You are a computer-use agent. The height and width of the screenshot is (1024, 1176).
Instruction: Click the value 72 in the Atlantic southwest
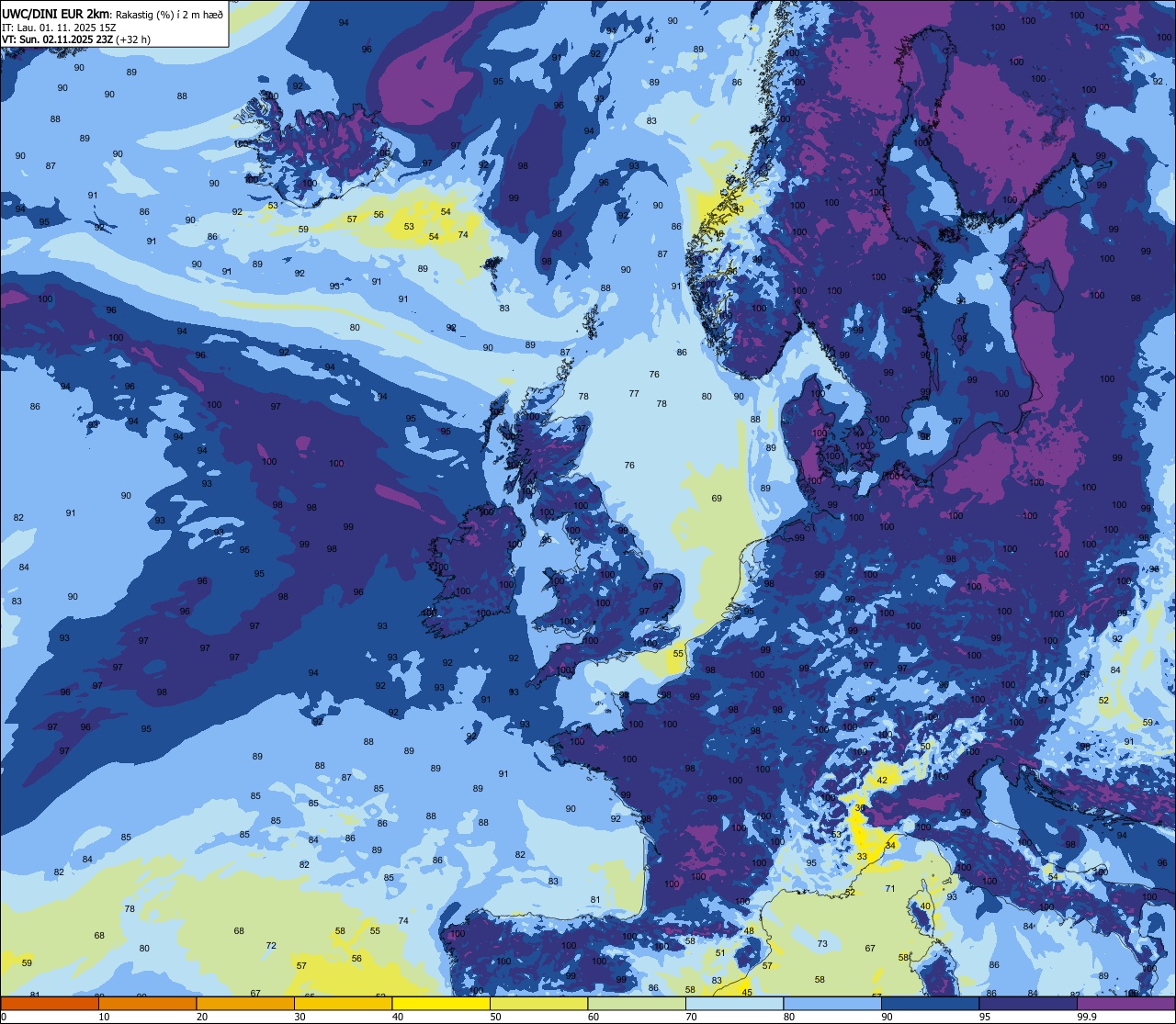tap(271, 945)
